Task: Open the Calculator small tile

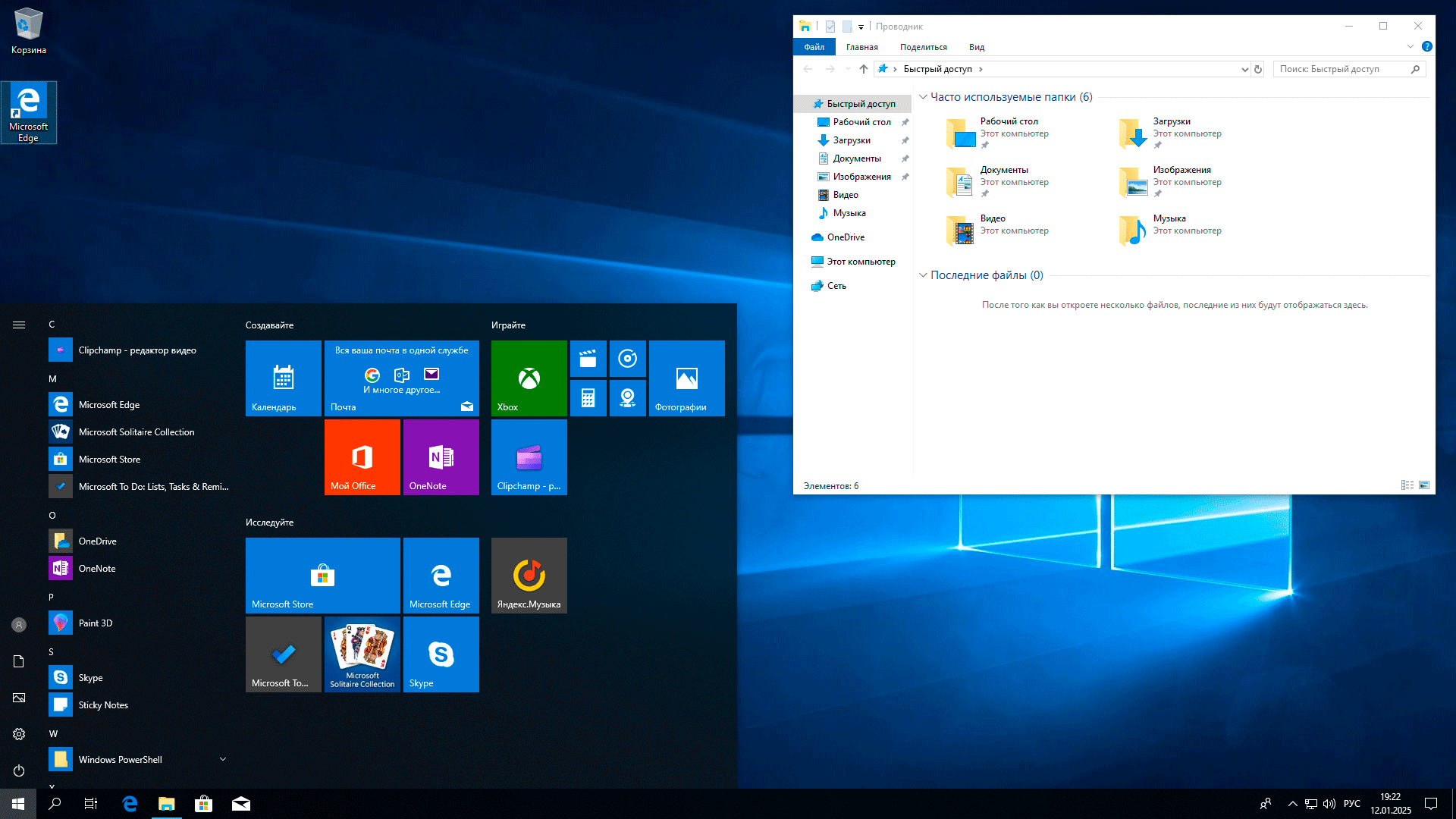Action: pos(588,398)
